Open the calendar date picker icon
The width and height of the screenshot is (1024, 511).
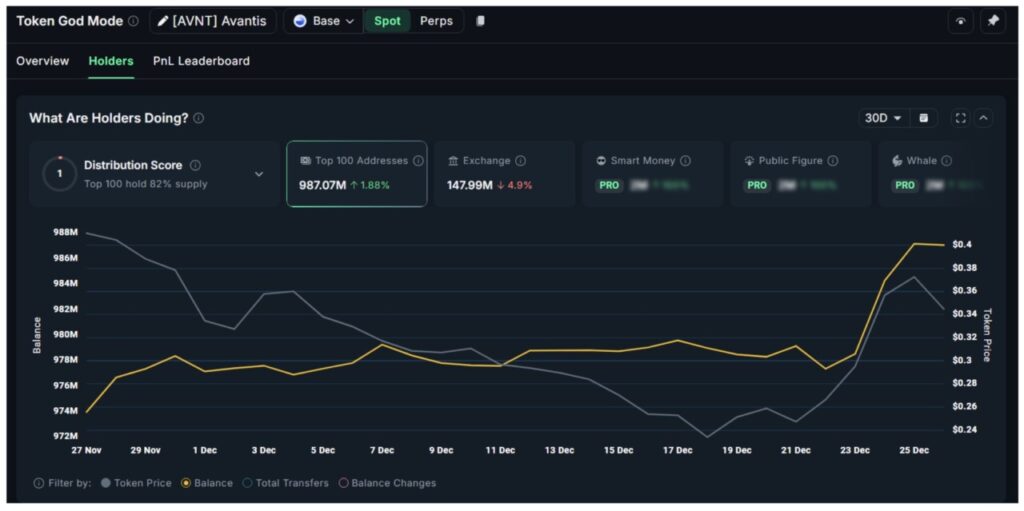[x=923, y=118]
